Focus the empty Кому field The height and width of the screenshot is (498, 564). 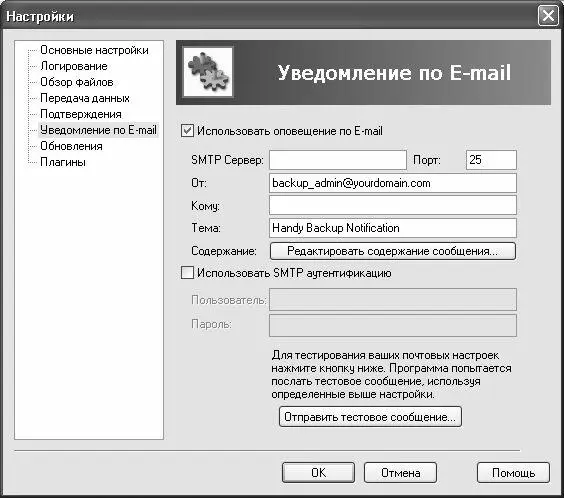coord(393,205)
